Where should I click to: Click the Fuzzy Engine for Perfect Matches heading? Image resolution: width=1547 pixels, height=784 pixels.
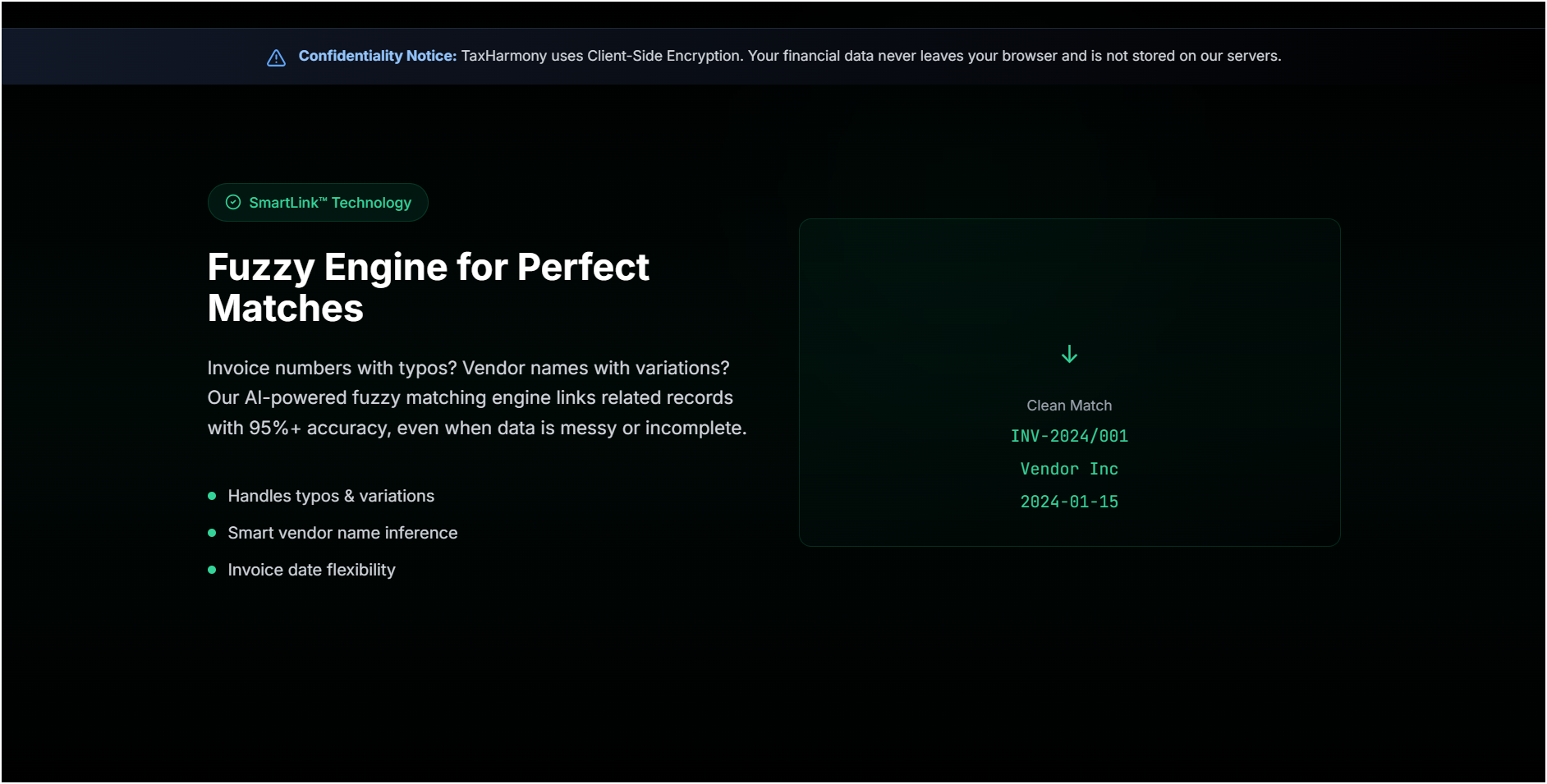(428, 287)
